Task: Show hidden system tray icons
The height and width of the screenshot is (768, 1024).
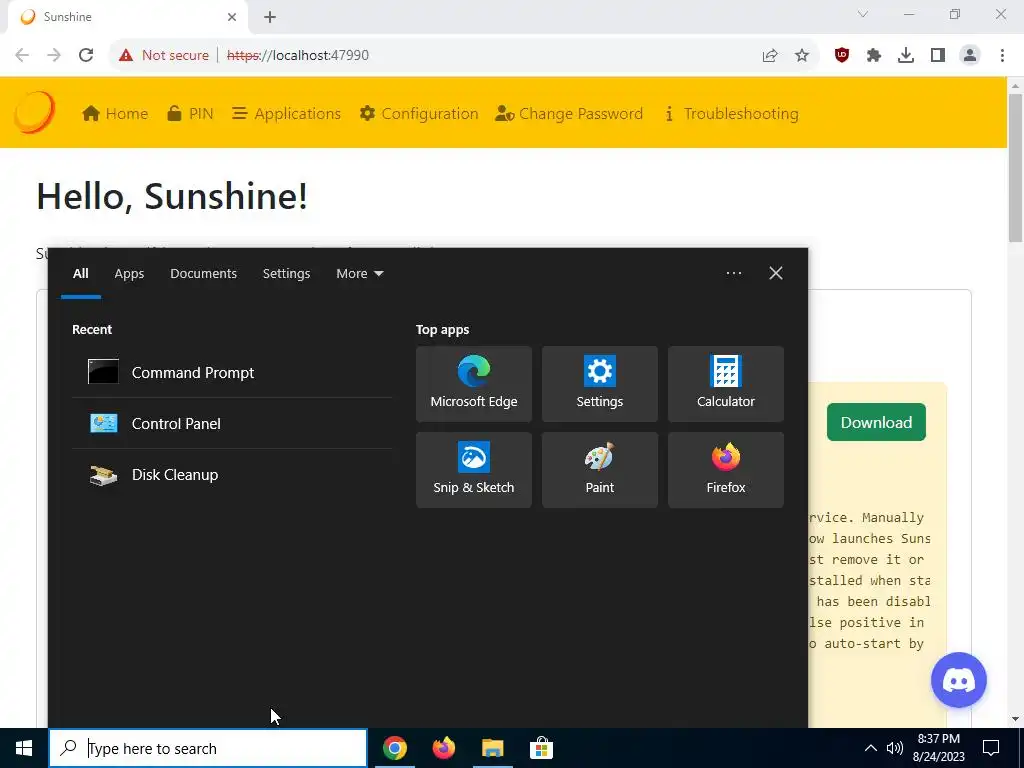Action: [x=871, y=748]
